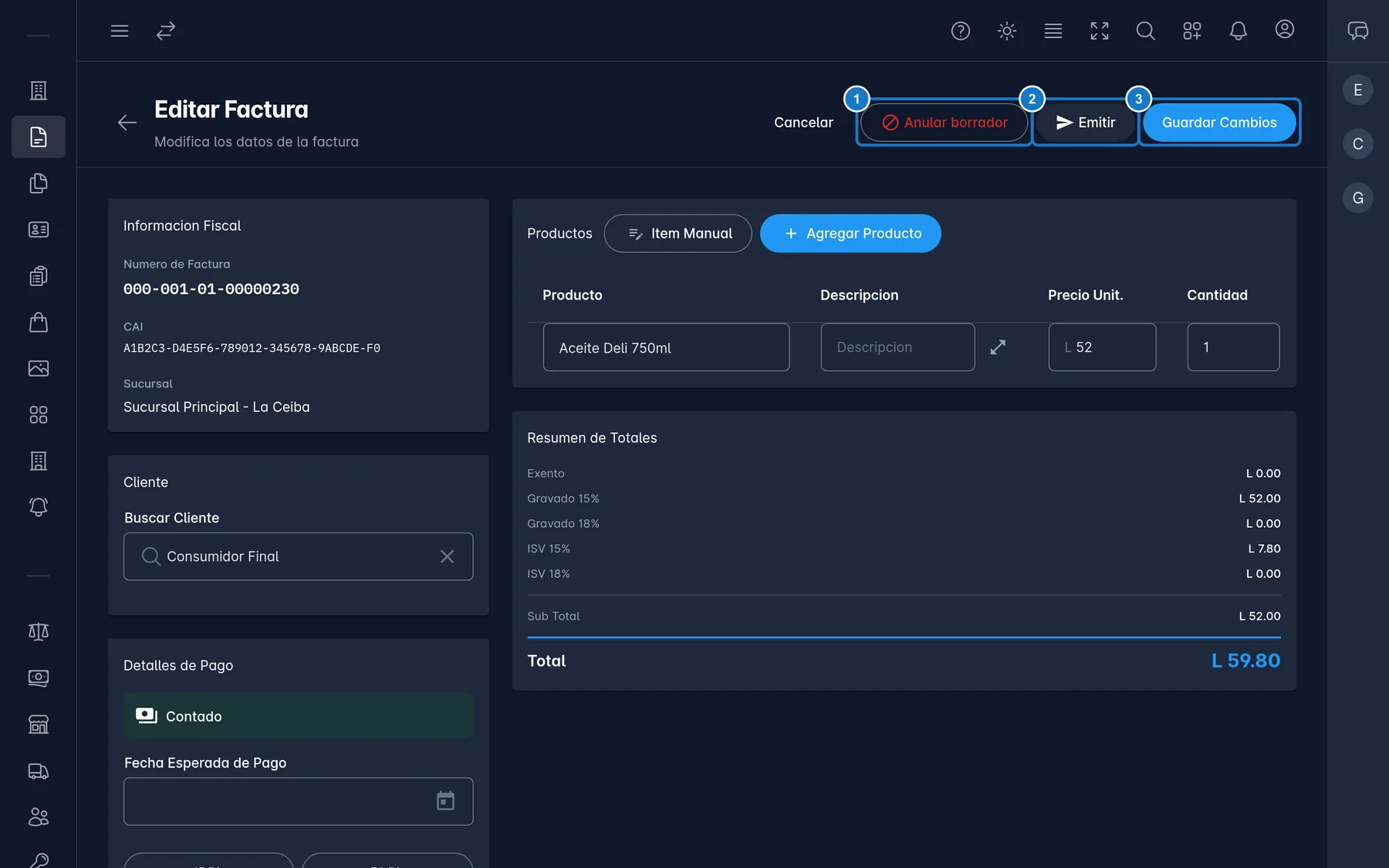Click the Aceite Deli 750ml product field
Screen dimensions: 1389x868
pos(666,347)
